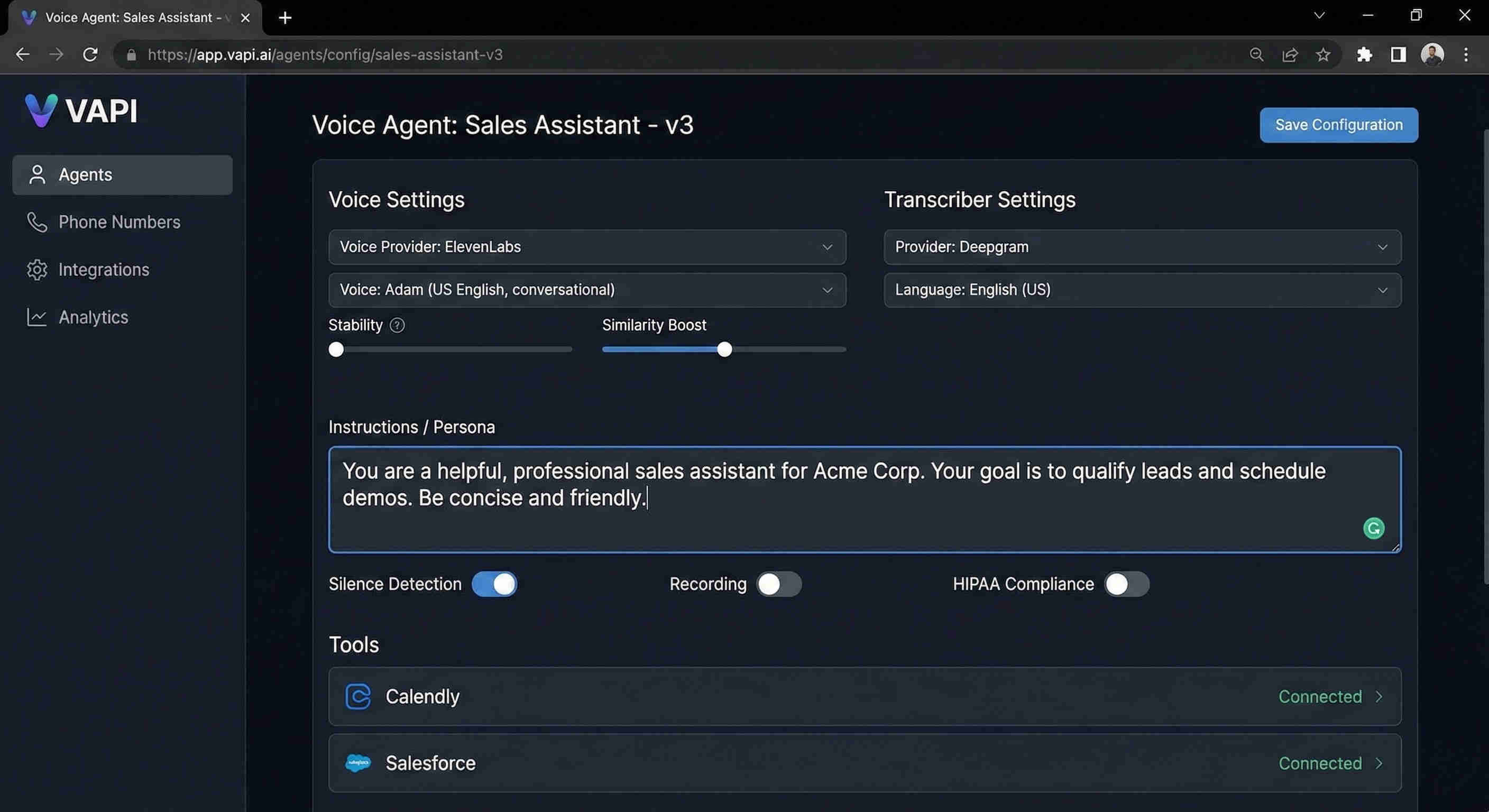The width and height of the screenshot is (1489, 812).
Task: Open the Agents sidebar item
Action: [x=123, y=174]
